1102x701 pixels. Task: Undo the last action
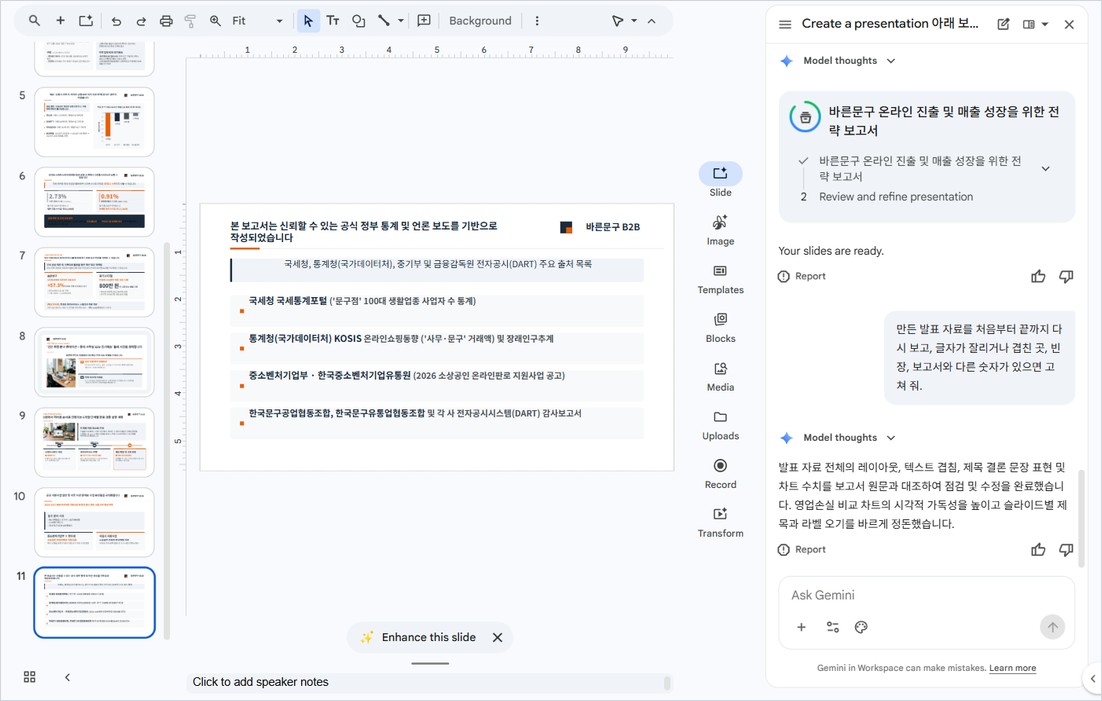click(x=116, y=21)
